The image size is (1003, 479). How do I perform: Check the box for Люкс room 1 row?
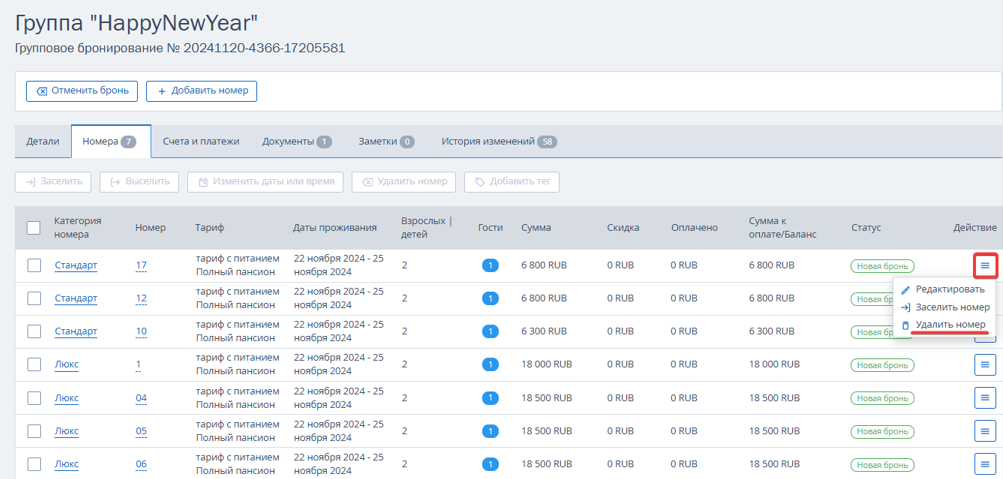pos(34,365)
